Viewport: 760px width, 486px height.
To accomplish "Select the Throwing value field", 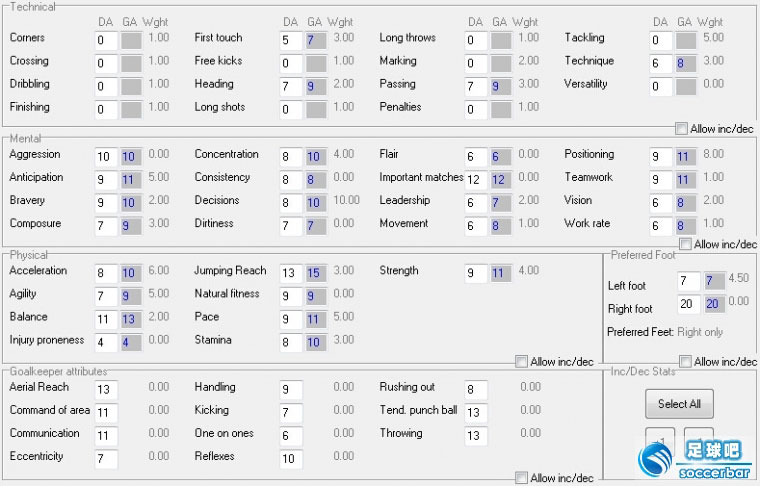I will pyautogui.click(x=476, y=435).
